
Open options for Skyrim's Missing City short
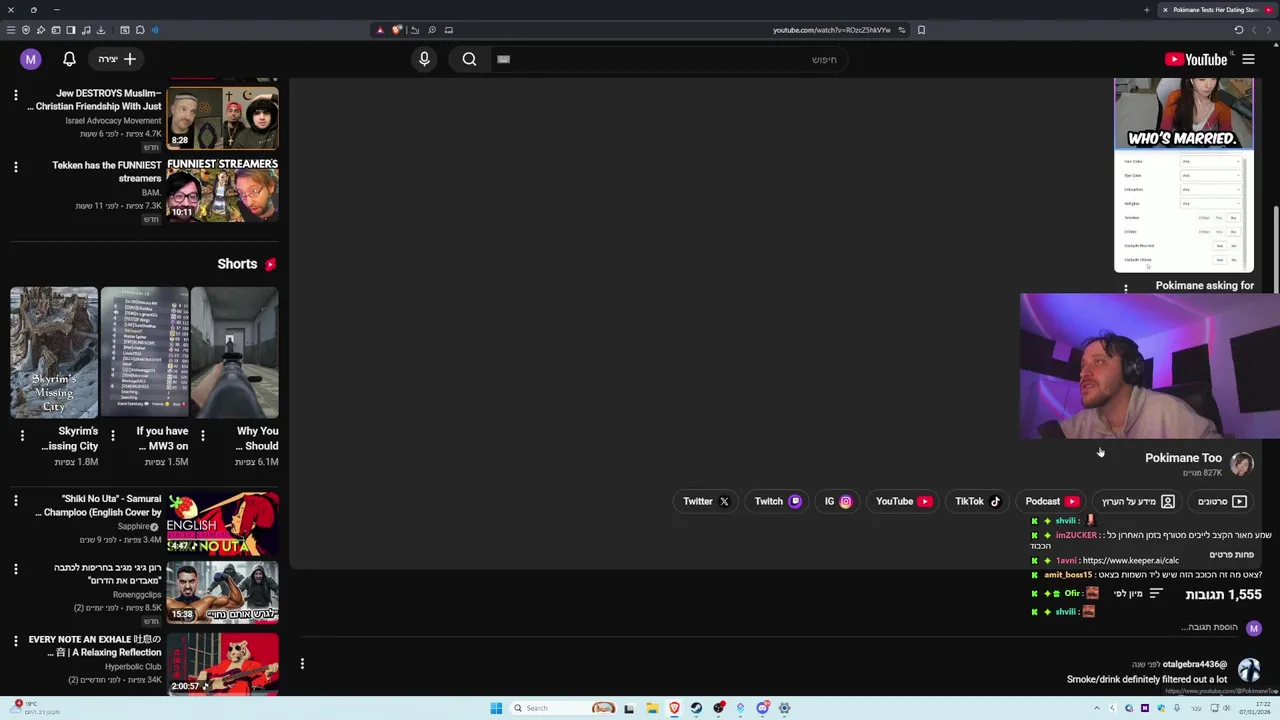tap(22, 435)
